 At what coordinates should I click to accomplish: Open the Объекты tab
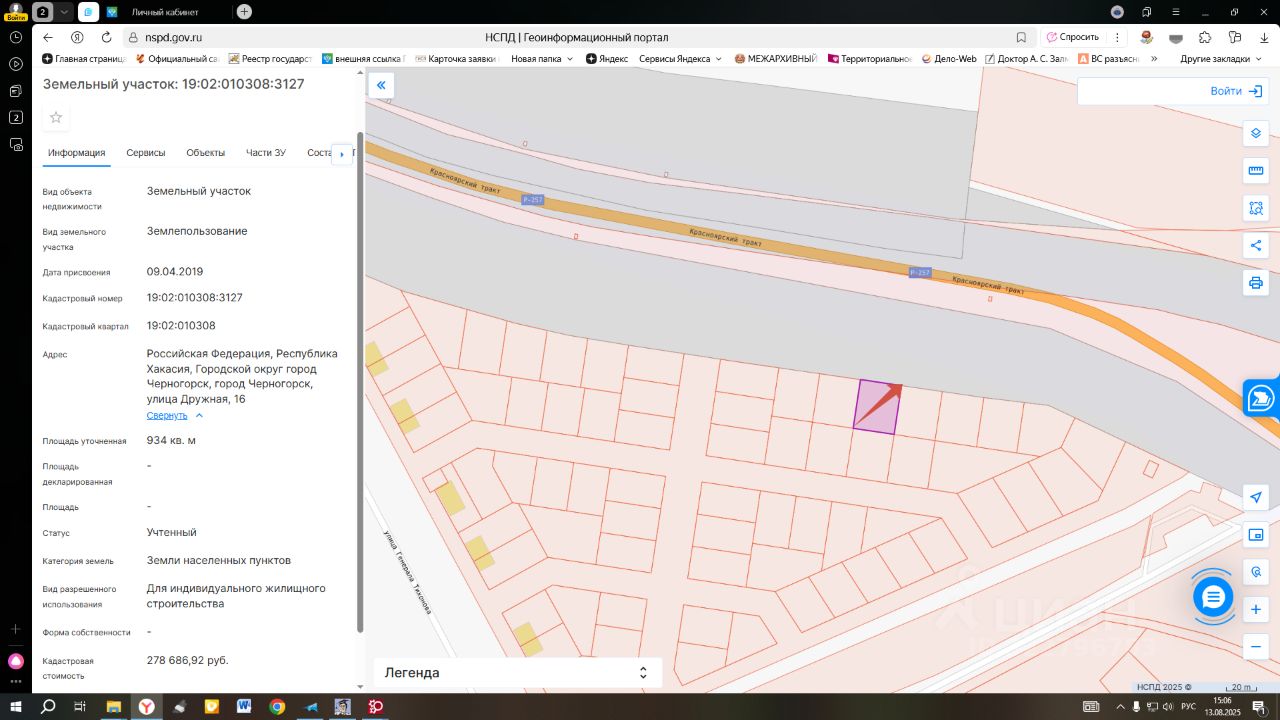(205, 153)
